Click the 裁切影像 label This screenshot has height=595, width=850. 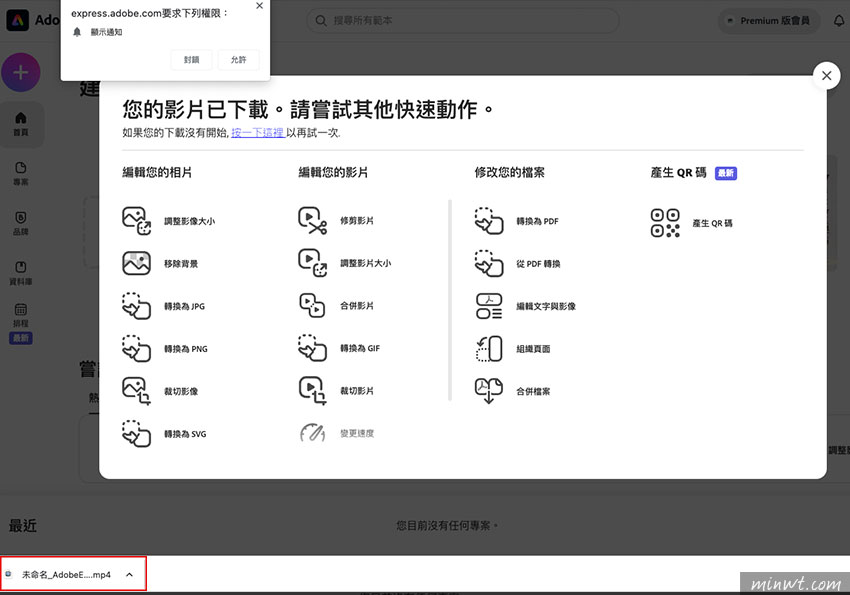click(181, 391)
